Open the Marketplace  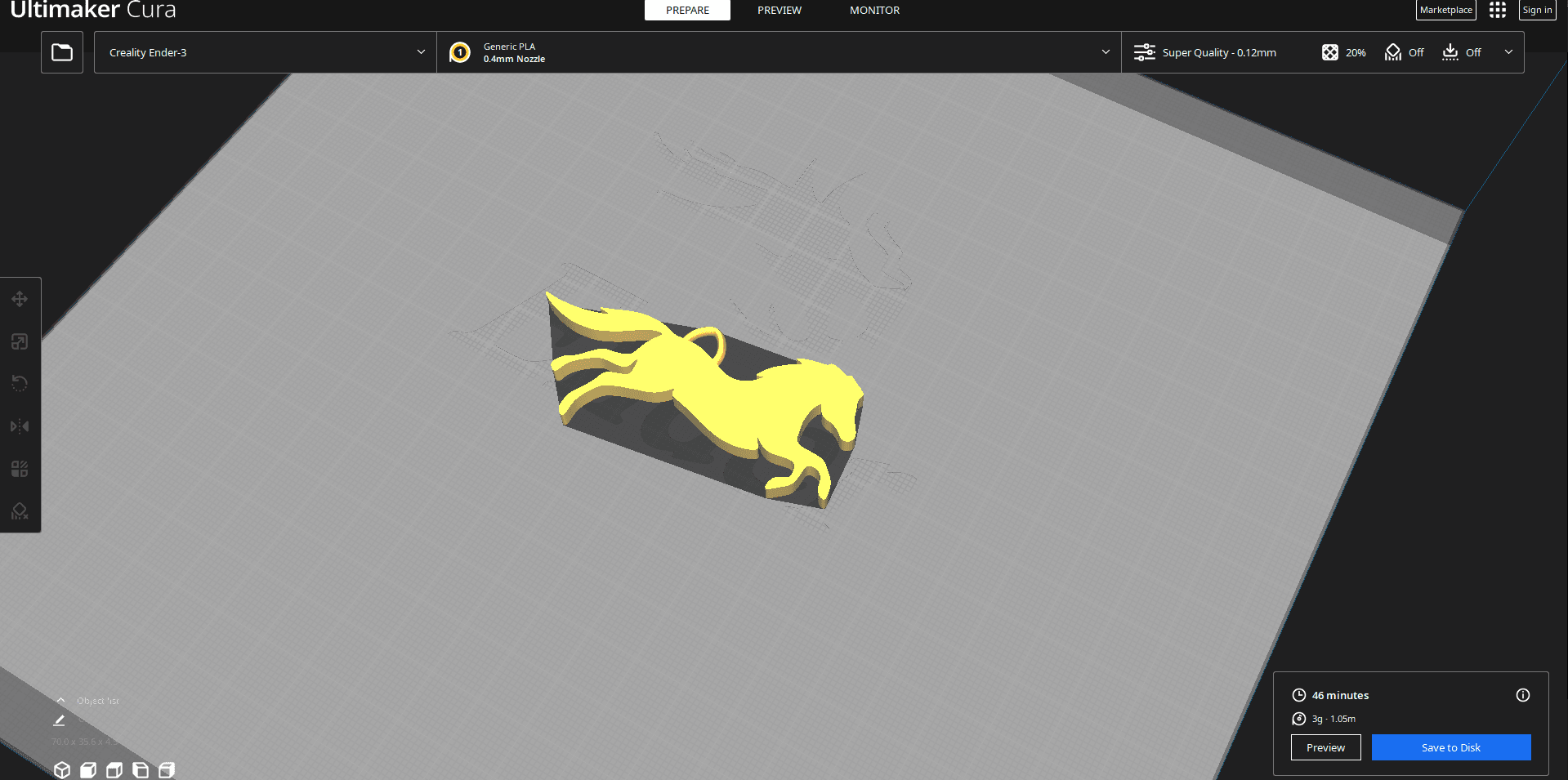coord(1445,10)
